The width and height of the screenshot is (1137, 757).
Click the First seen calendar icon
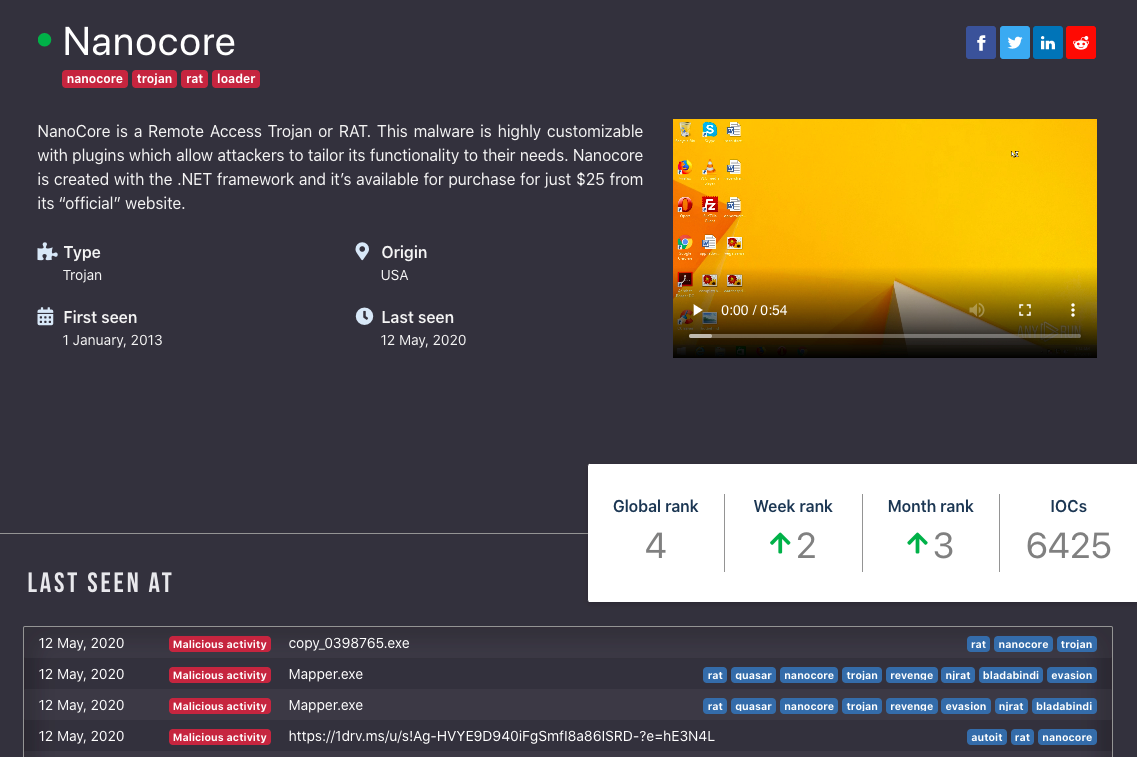(46, 317)
